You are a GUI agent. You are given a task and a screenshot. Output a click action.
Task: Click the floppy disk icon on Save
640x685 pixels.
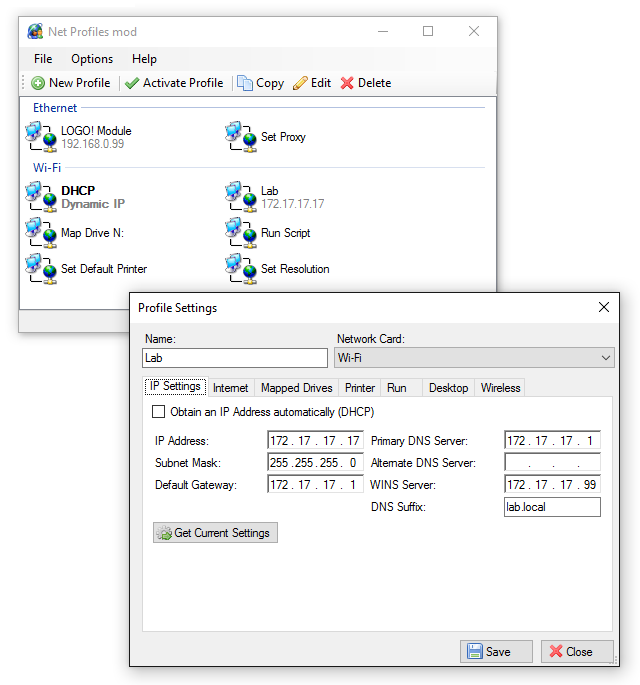[474, 651]
